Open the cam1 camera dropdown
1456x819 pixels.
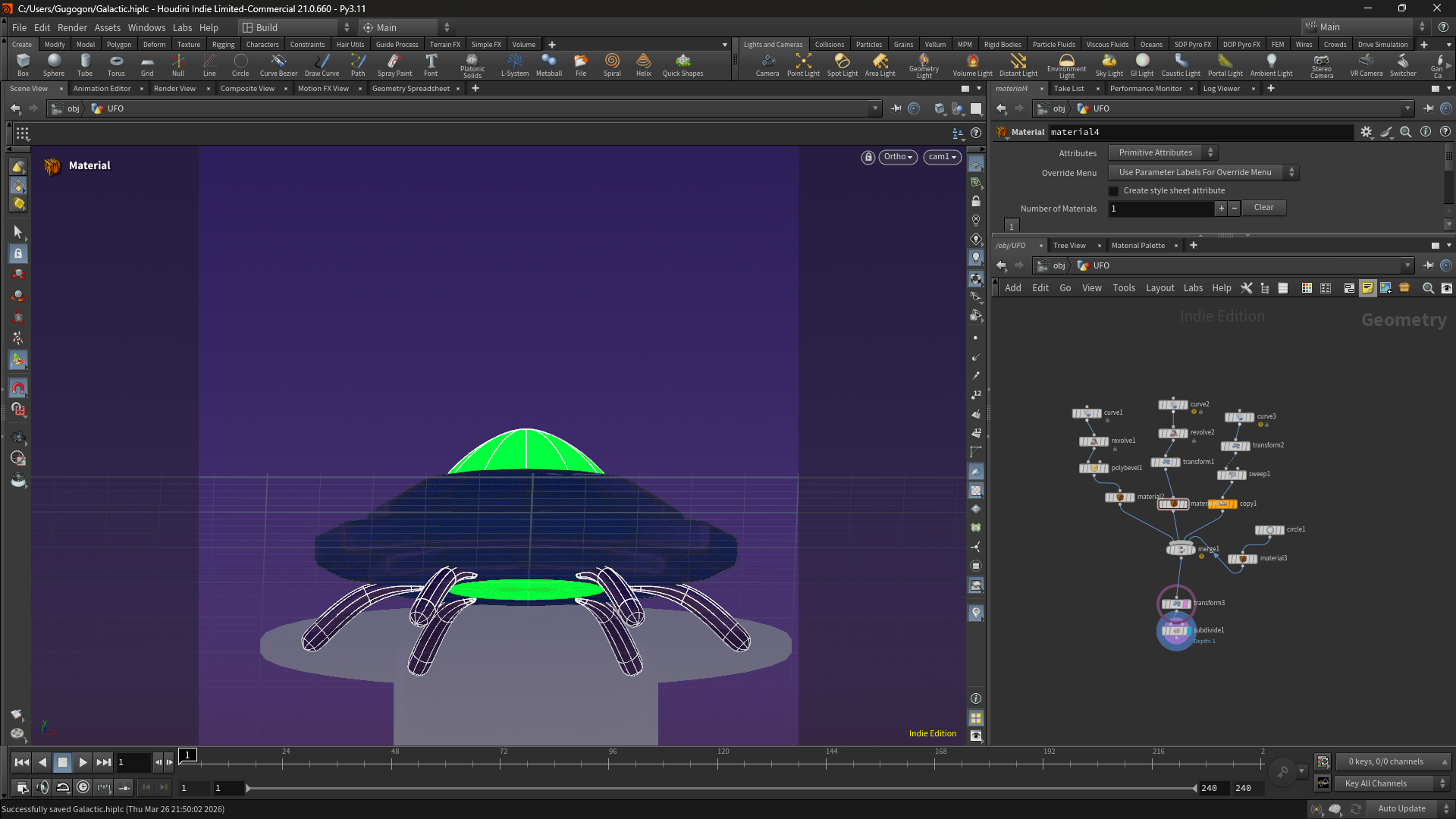pyautogui.click(x=943, y=157)
